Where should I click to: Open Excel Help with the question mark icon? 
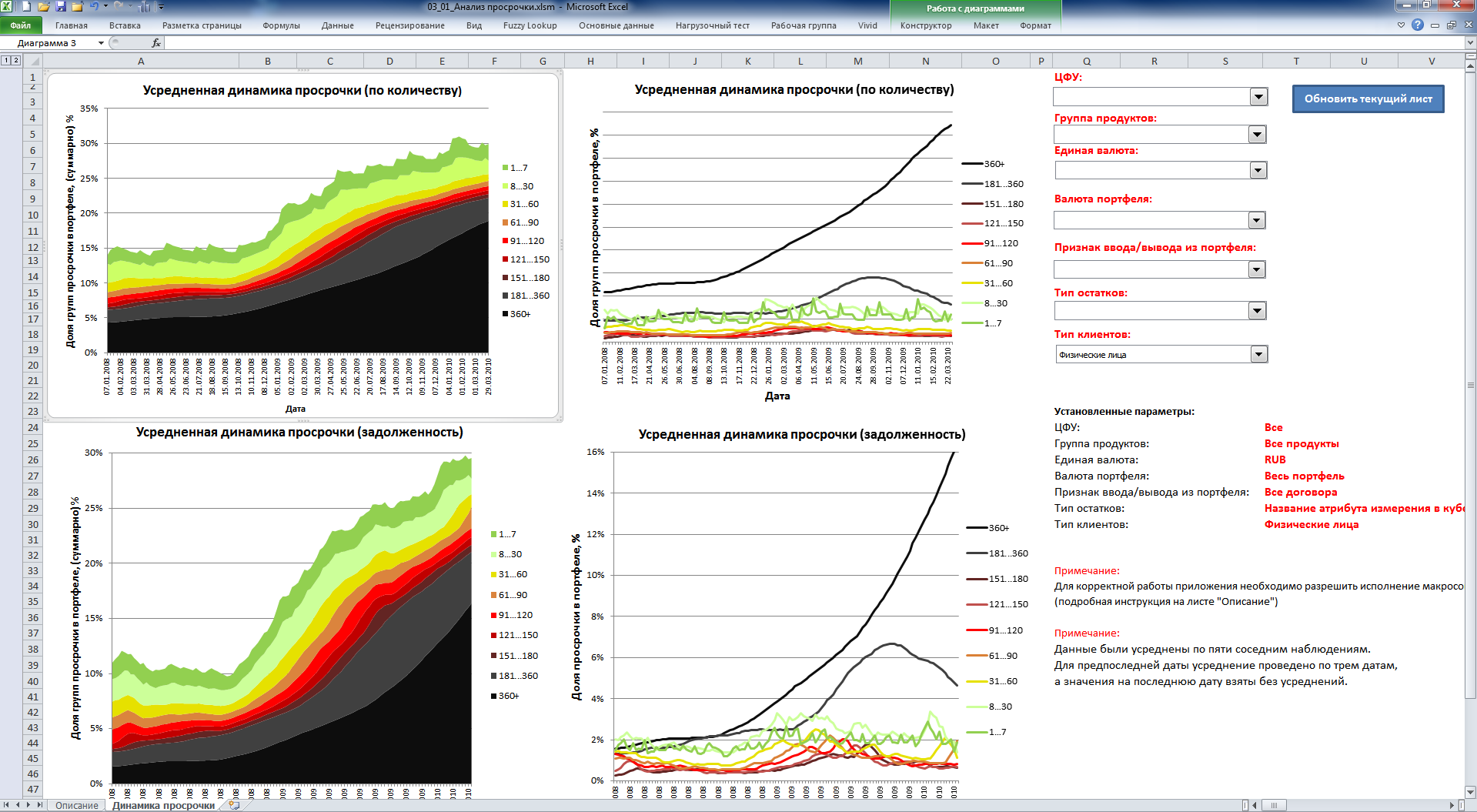[x=1418, y=25]
